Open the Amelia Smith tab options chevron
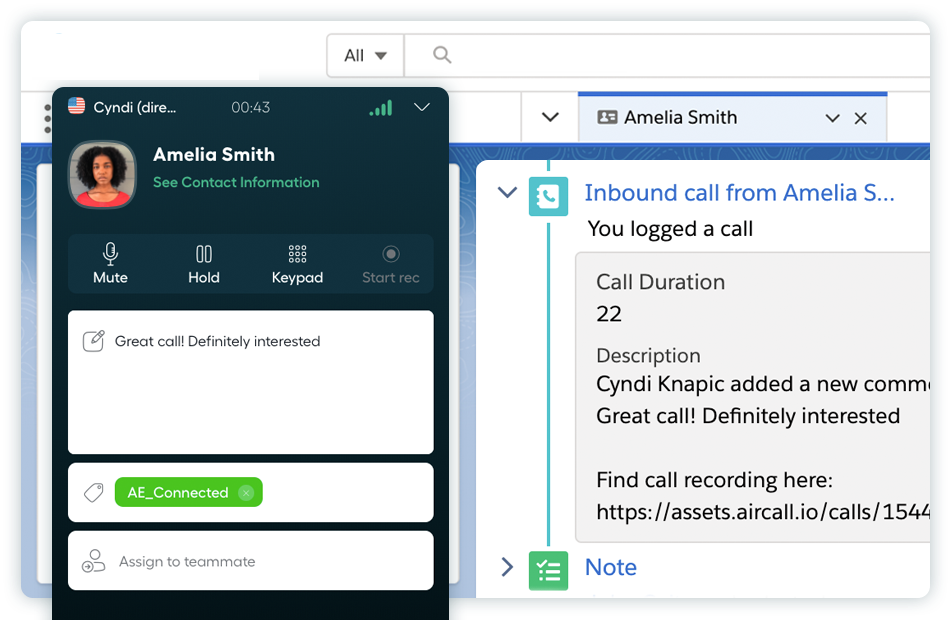 coord(832,118)
